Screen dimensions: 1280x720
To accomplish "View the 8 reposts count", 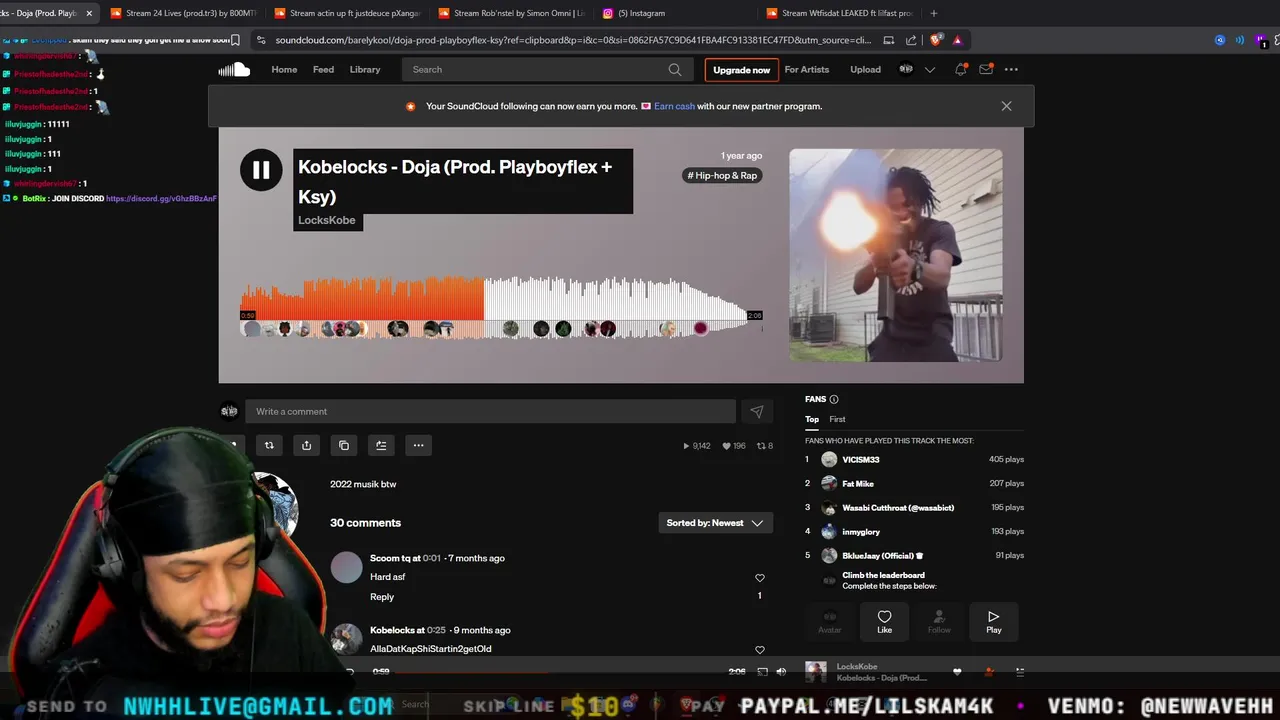I will pyautogui.click(x=765, y=446).
